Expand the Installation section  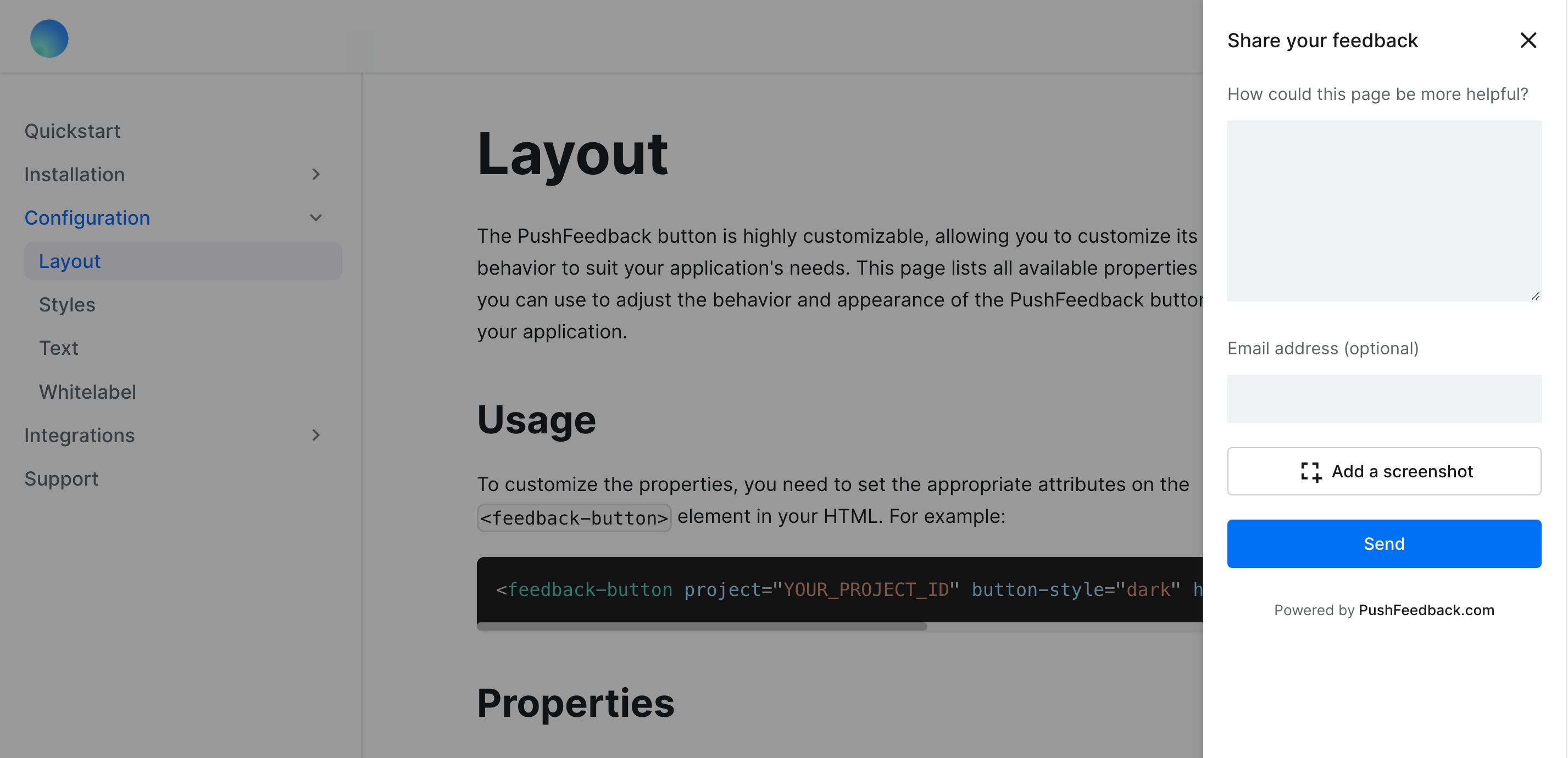coord(316,175)
